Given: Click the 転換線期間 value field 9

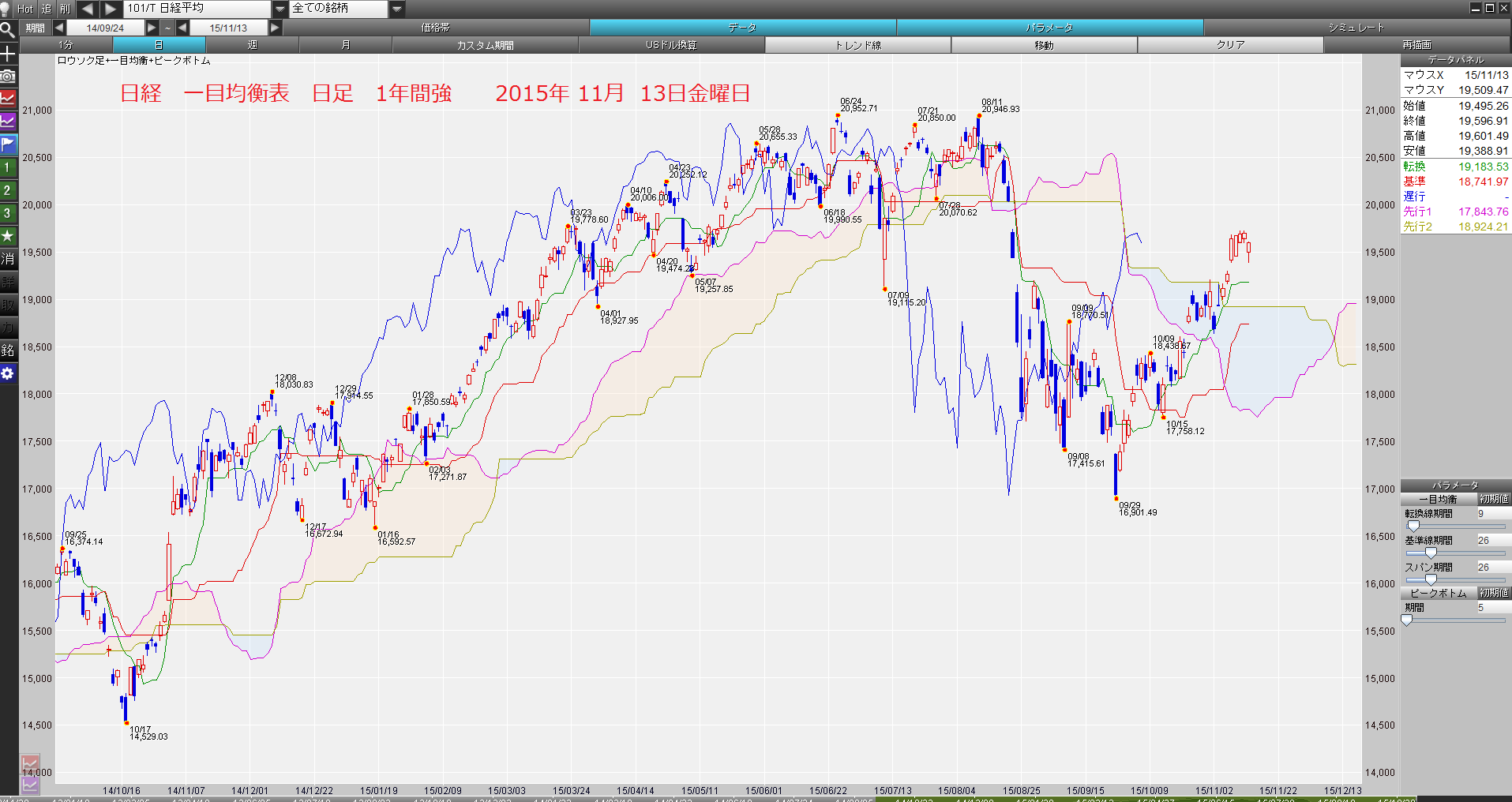Looking at the screenshot, I should [1493, 514].
